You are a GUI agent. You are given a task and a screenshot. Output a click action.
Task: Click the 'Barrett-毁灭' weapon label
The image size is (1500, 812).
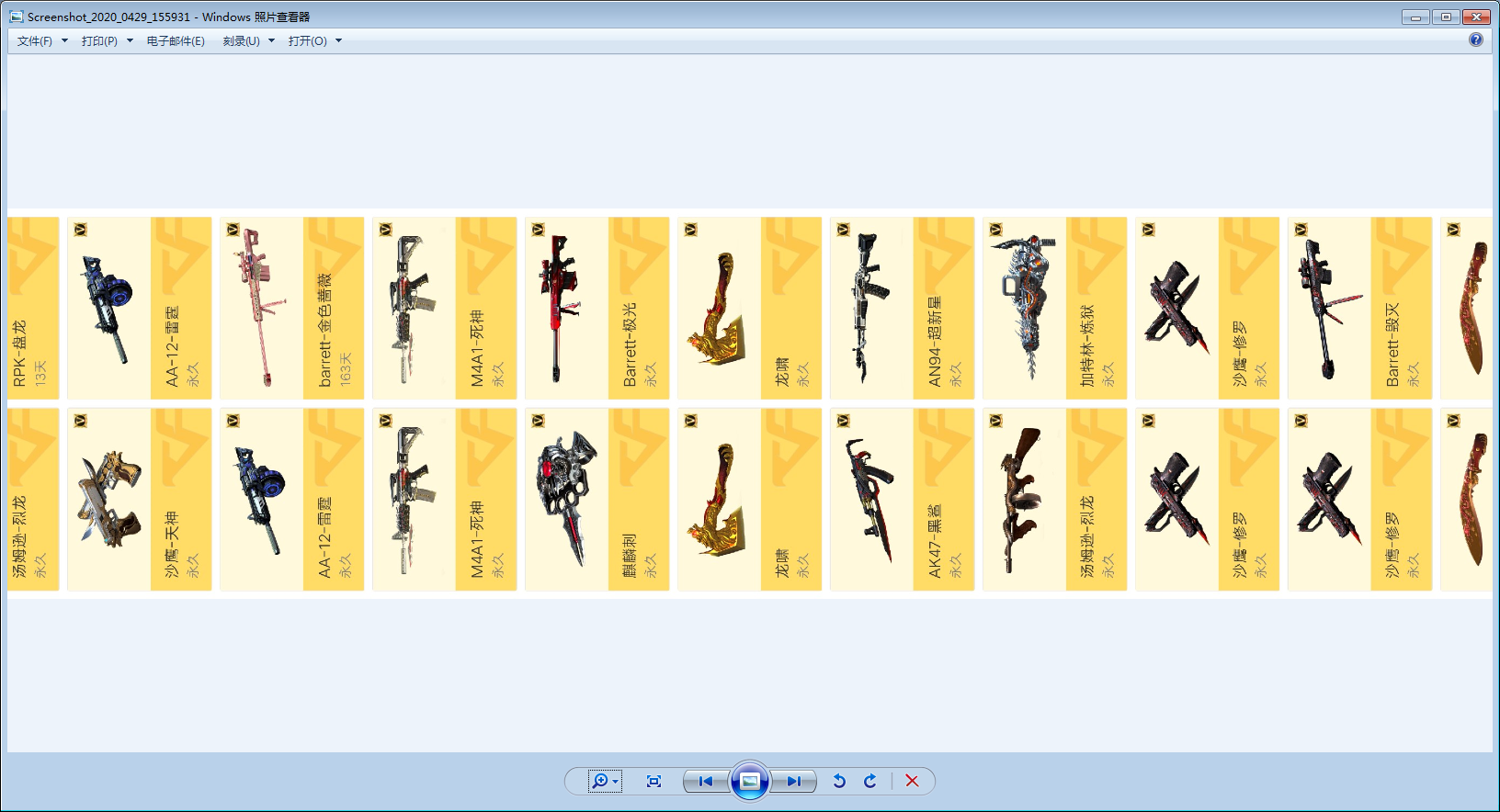[x=1392, y=344]
